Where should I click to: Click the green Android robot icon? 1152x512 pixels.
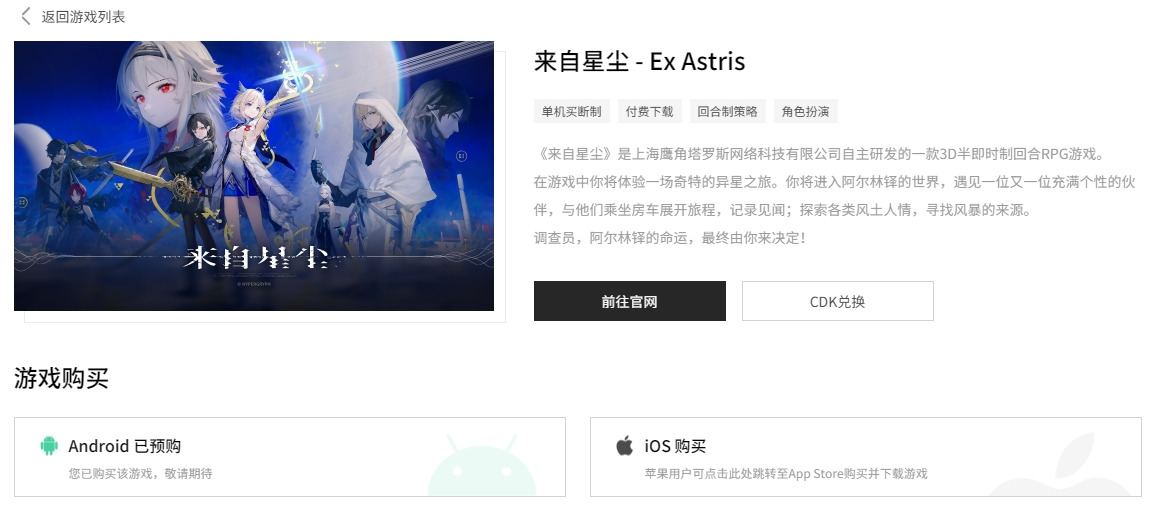click(x=49, y=446)
